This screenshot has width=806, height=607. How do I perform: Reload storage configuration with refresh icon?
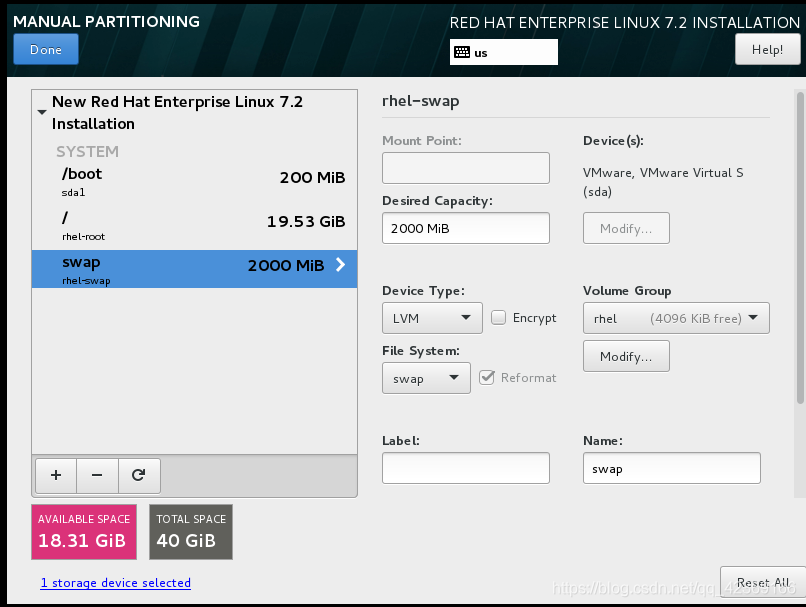coord(139,475)
